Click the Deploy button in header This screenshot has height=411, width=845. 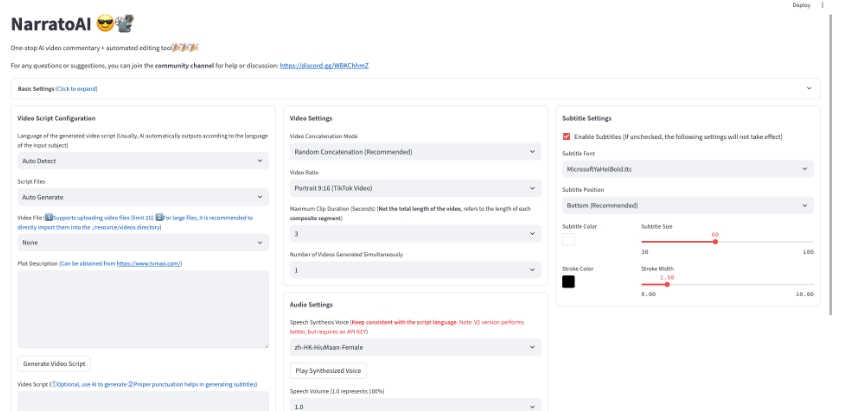pyautogui.click(x=801, y=5)
